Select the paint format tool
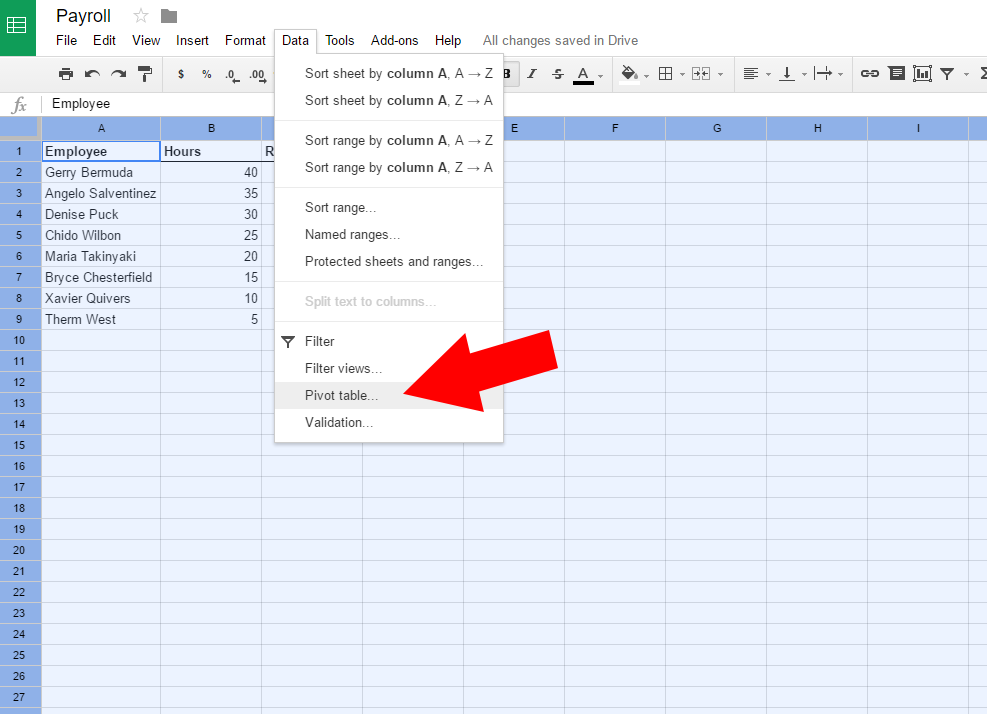Viewport: 987px width, 714px height. tap(145, 74)
